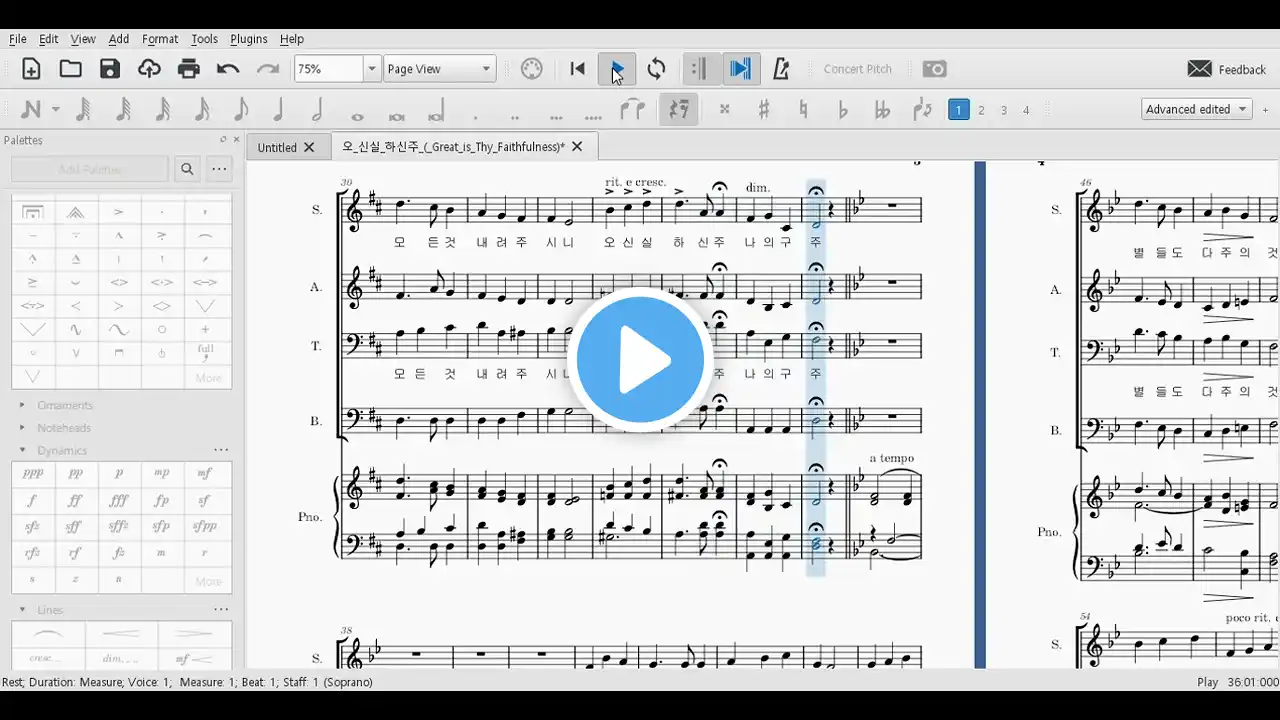Screen dimensions: 1280x720
Task: Select the 128th note duration
Action: [84, 109]
